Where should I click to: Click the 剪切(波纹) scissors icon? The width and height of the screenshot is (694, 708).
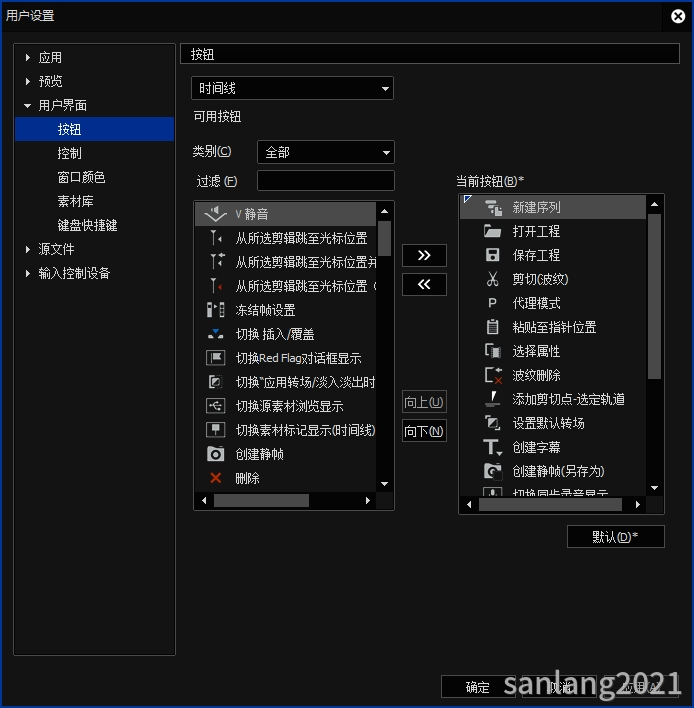coord(492,279)
